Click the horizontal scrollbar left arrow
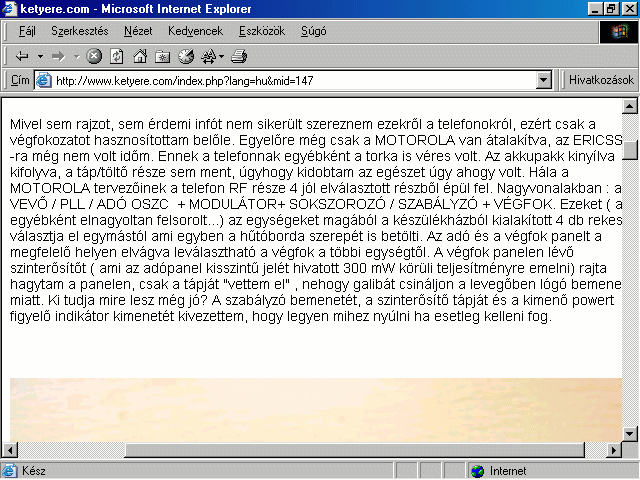Screen dimensions: 640x480 10,450
